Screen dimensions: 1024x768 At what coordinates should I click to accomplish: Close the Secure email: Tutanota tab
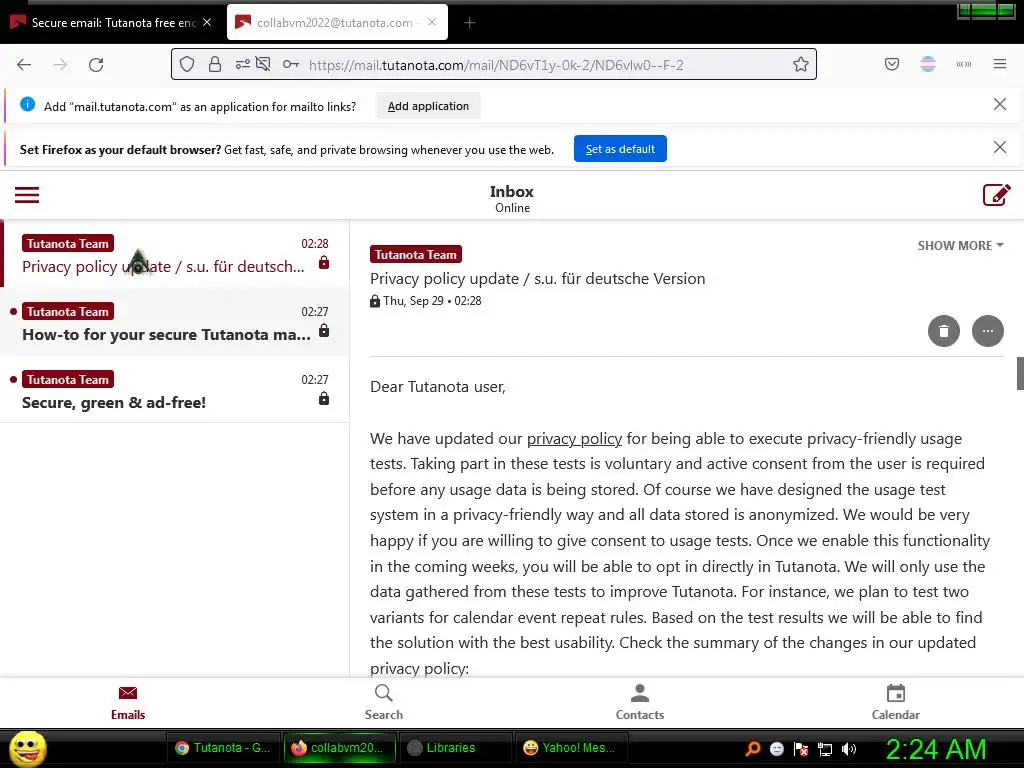point(207,22)
